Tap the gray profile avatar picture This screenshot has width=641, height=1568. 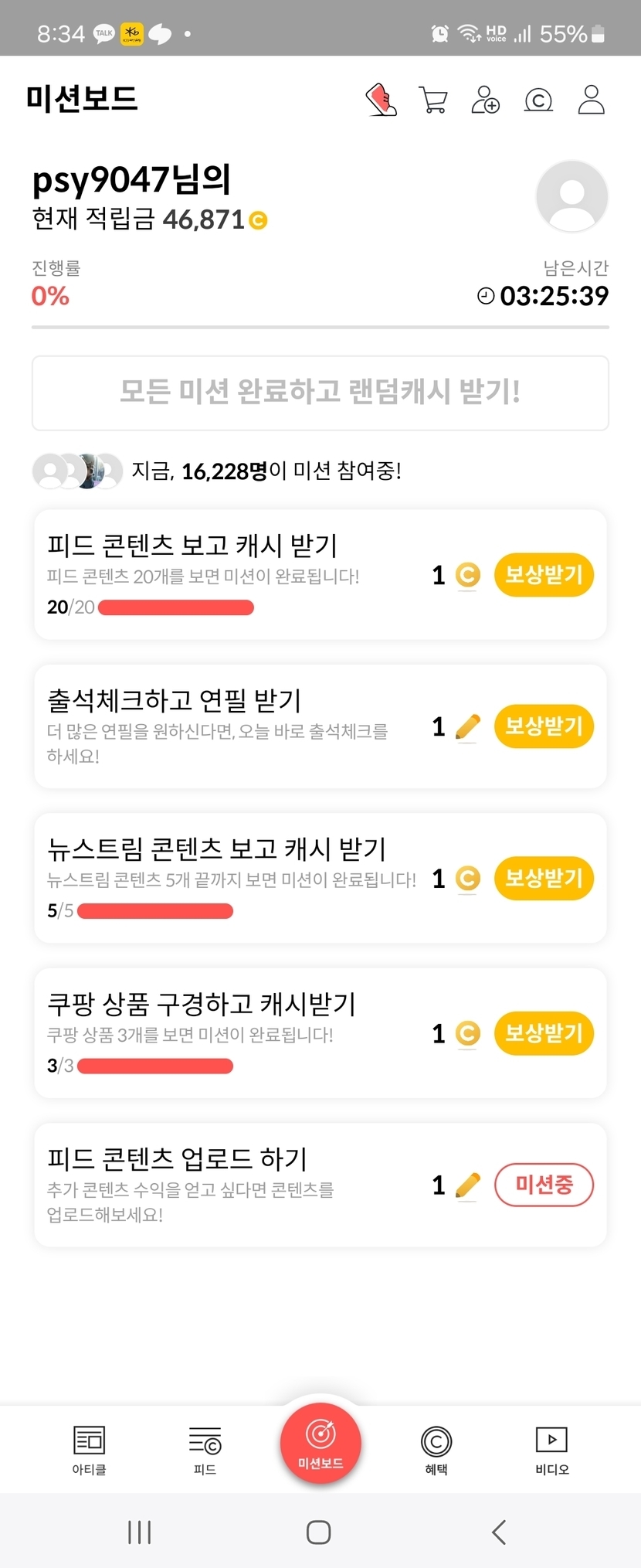[571, 196]
